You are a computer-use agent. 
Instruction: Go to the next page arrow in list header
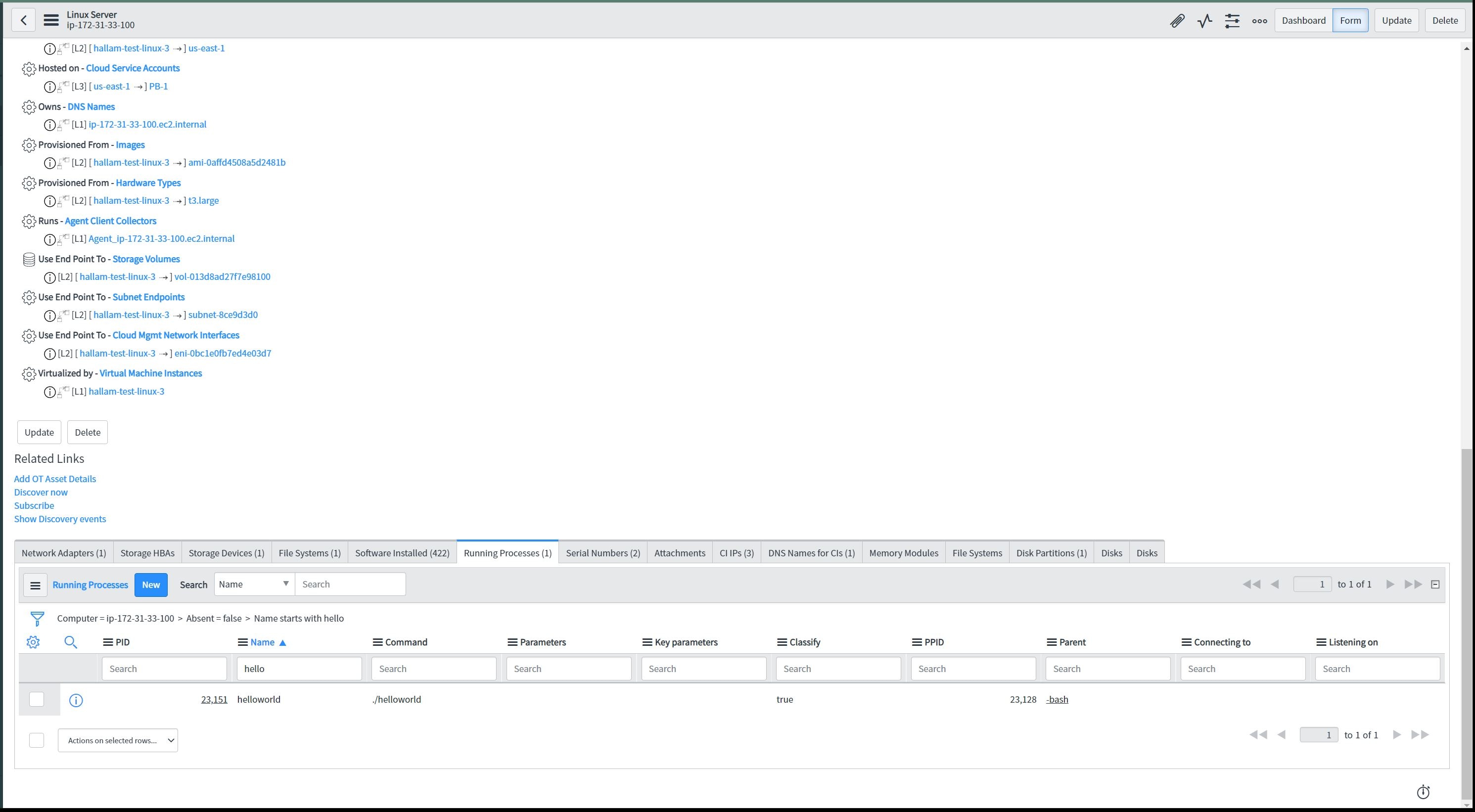click(1390, 584)
